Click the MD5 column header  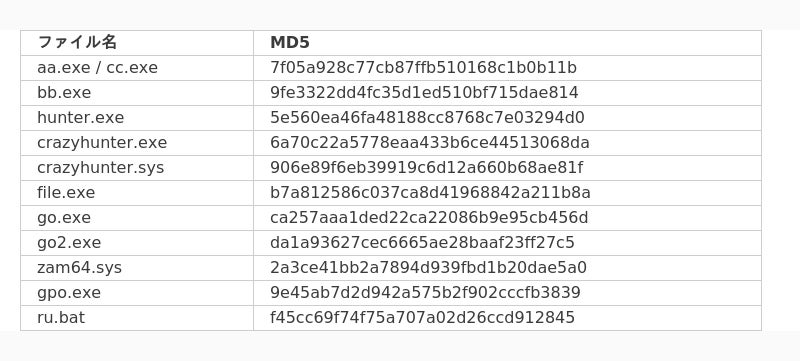[507, 43]
